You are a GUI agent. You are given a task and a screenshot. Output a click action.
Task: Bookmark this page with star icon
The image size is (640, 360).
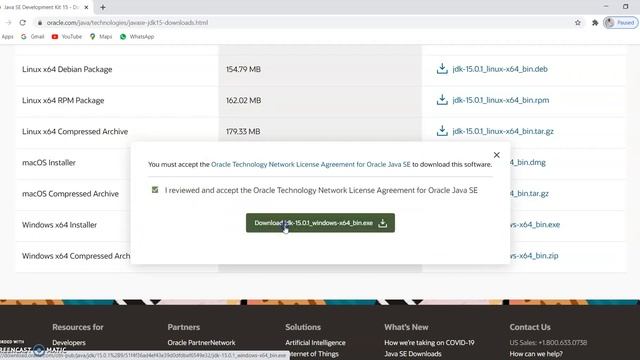click(578, 22)
